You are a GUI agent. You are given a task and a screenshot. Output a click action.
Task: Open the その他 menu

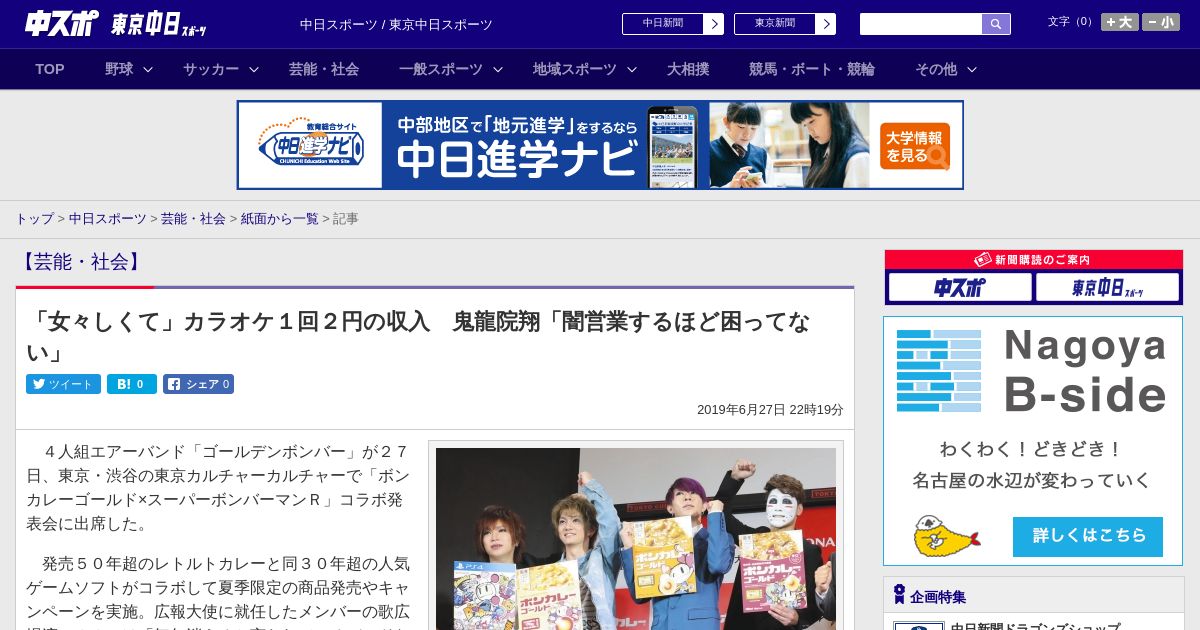[x=936, y=69]
